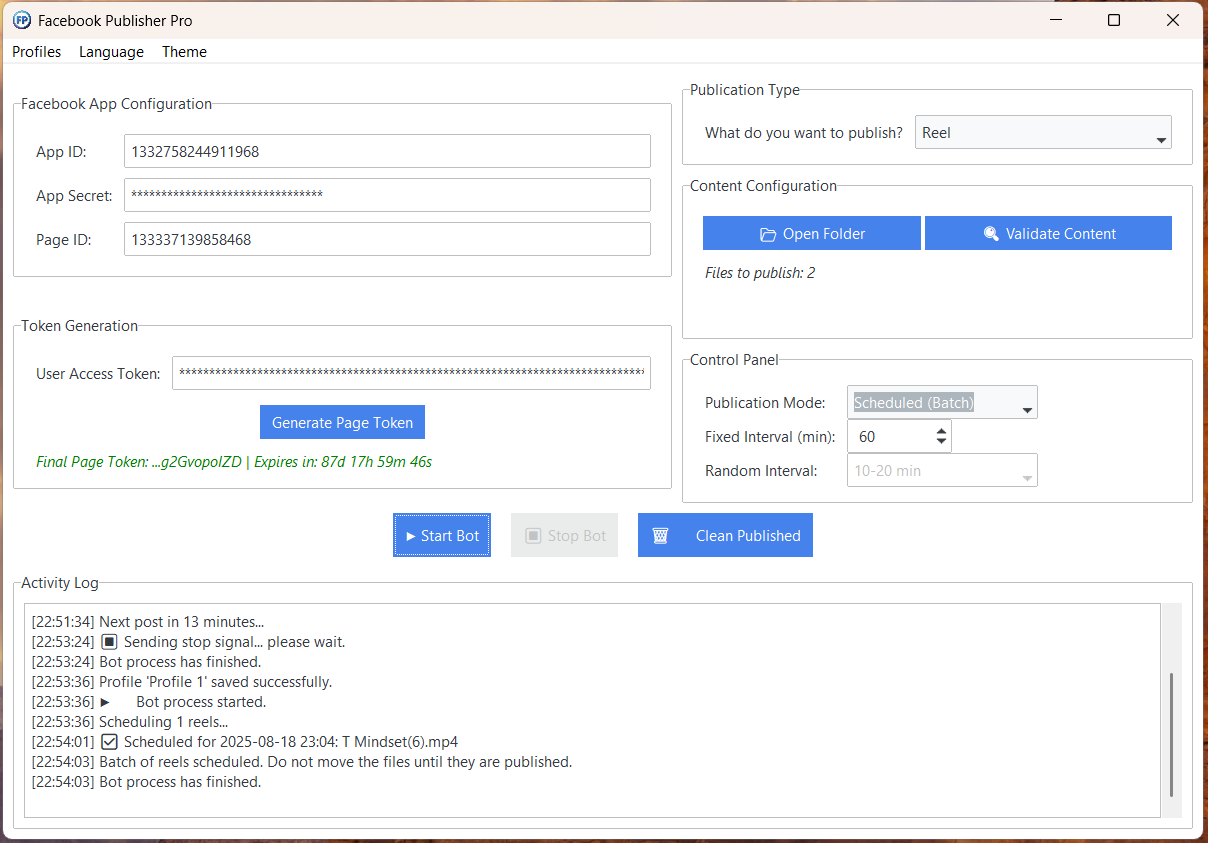The image size is (1208, 843).
Task: Close the Facebook Publisher Pro window
Action: click(1173, 20)
